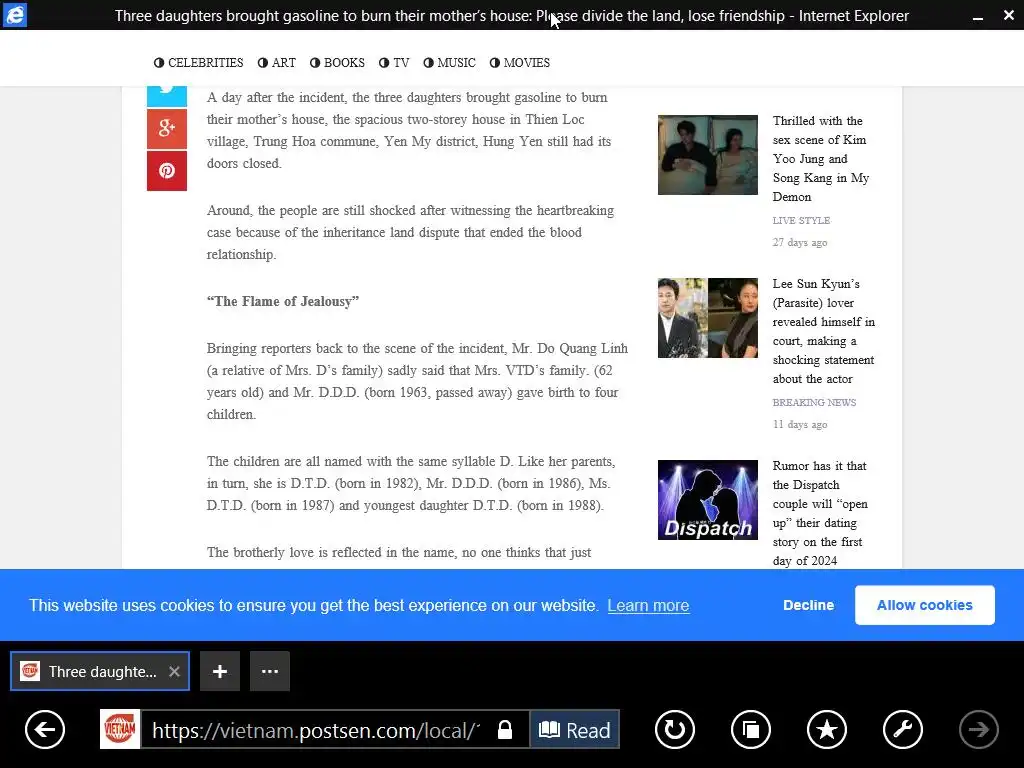This screenshot has width=1024, height=768.
Task: Open the Art menu
Action: click(277, 63)
